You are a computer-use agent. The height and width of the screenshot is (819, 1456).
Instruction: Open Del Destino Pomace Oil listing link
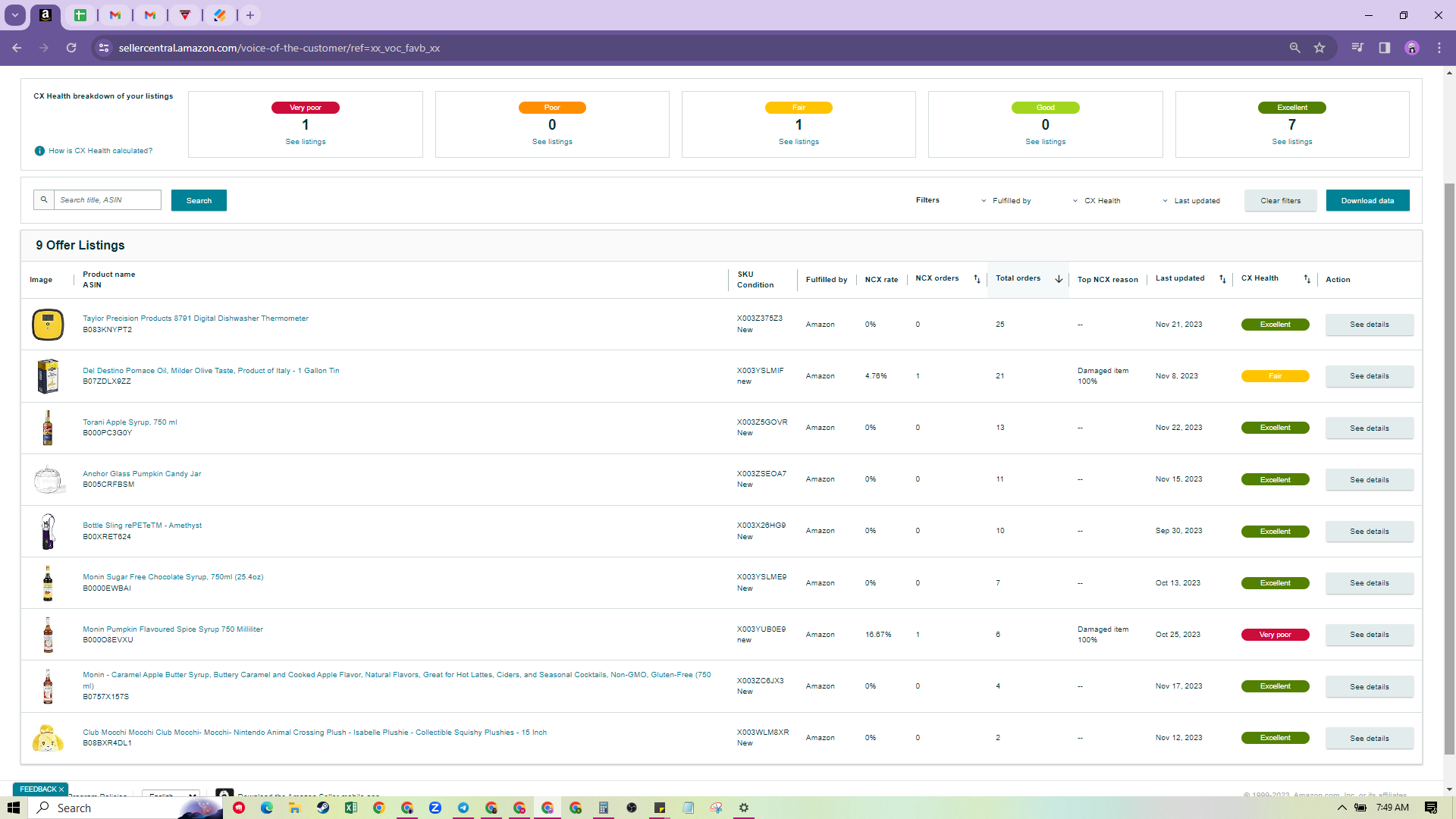pyautogui.click(x=211, y=371)
